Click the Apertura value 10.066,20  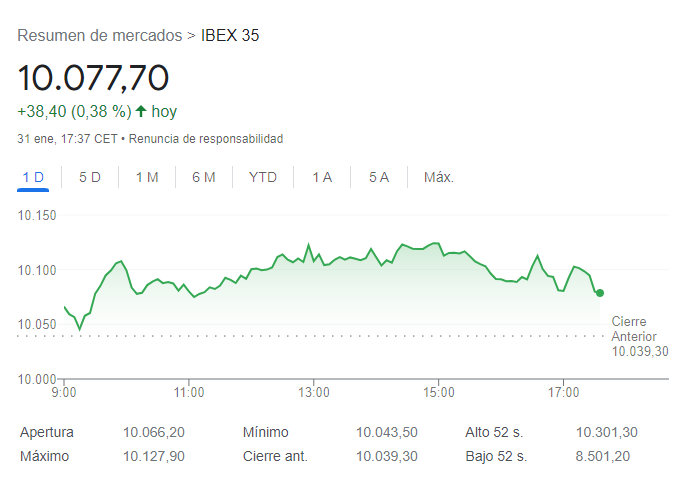click(x=154, y=432)
